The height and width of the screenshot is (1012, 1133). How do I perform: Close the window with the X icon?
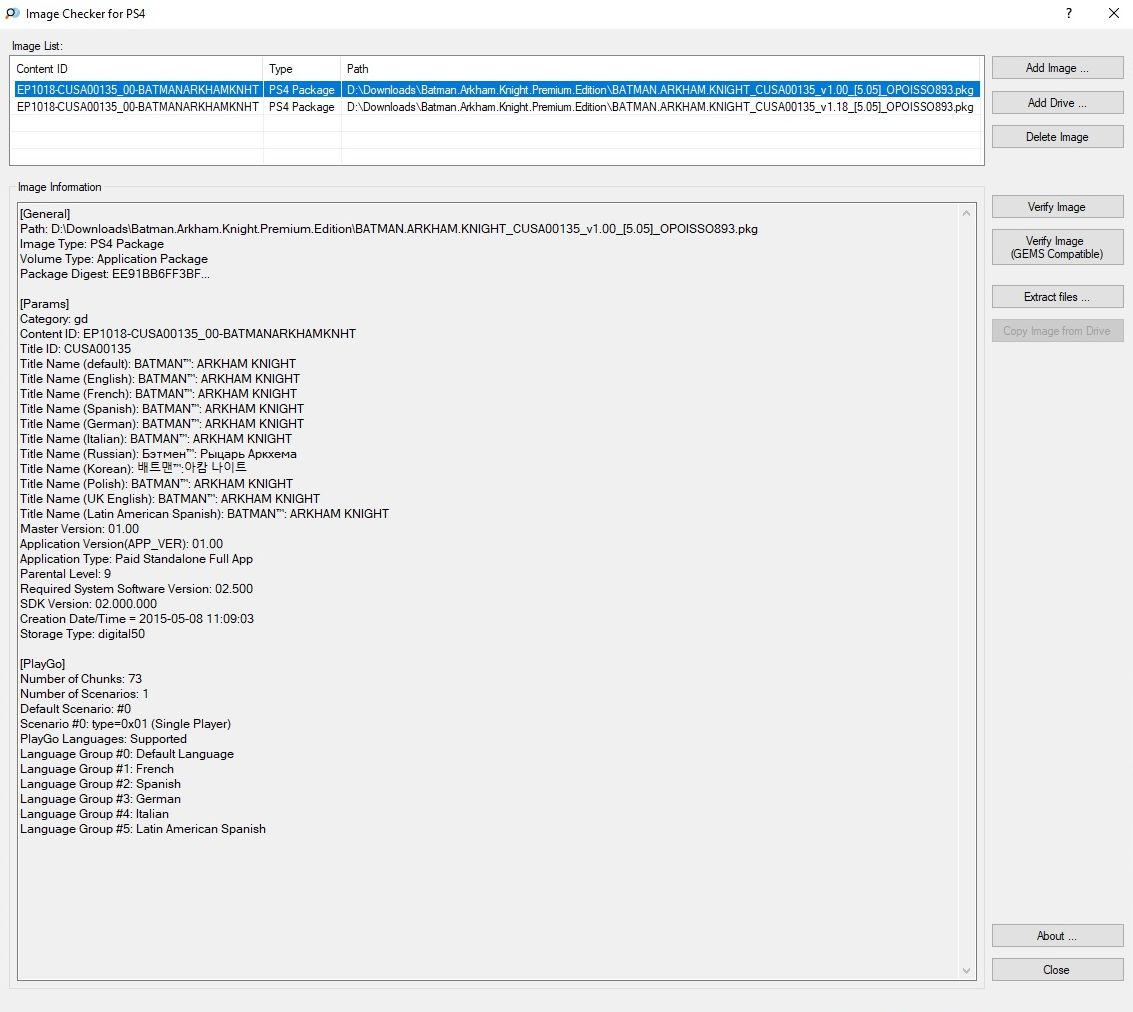point(1113,13)
